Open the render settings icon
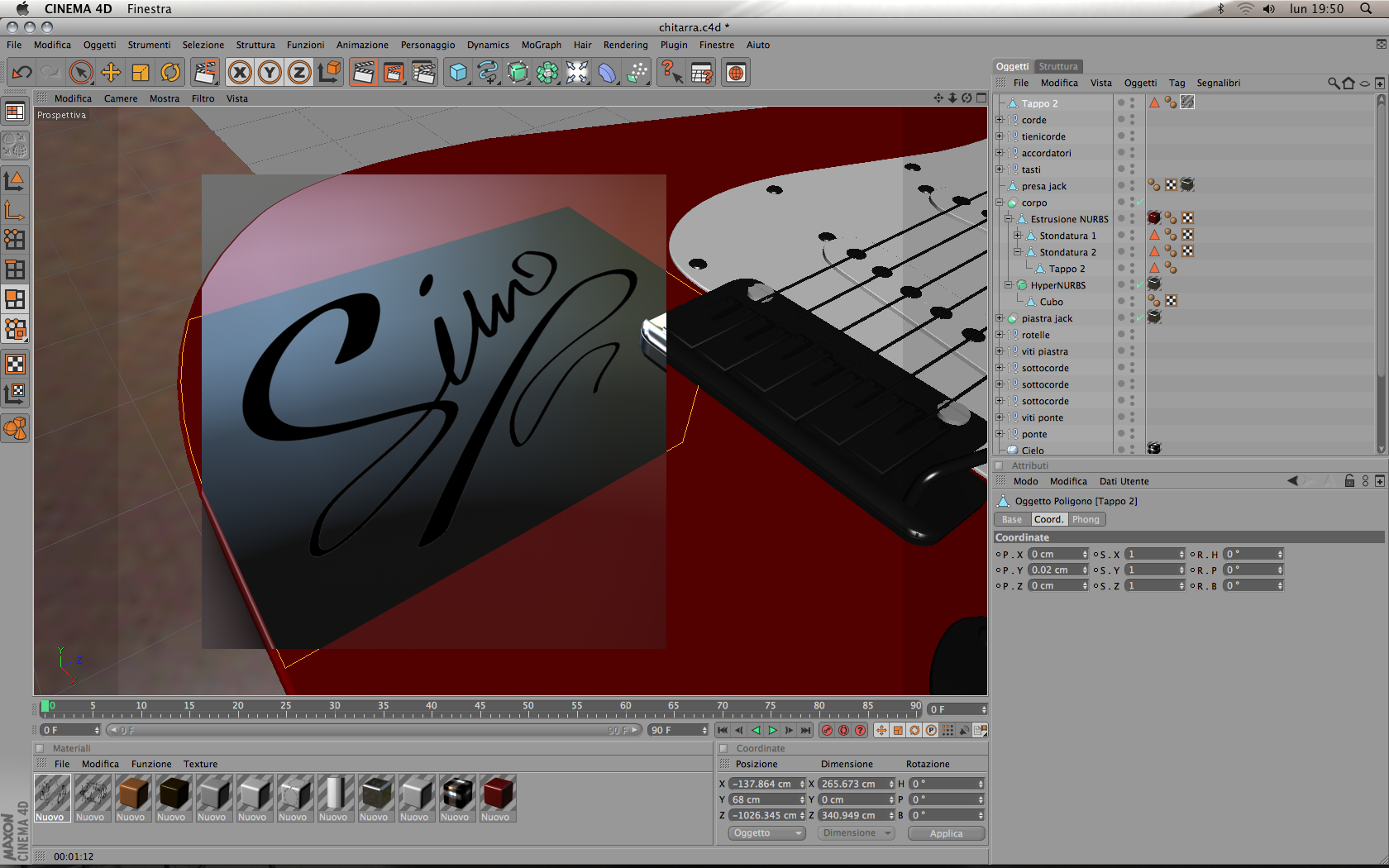Viewport: 1389px width, 868px height. click(x=423, y=73)
